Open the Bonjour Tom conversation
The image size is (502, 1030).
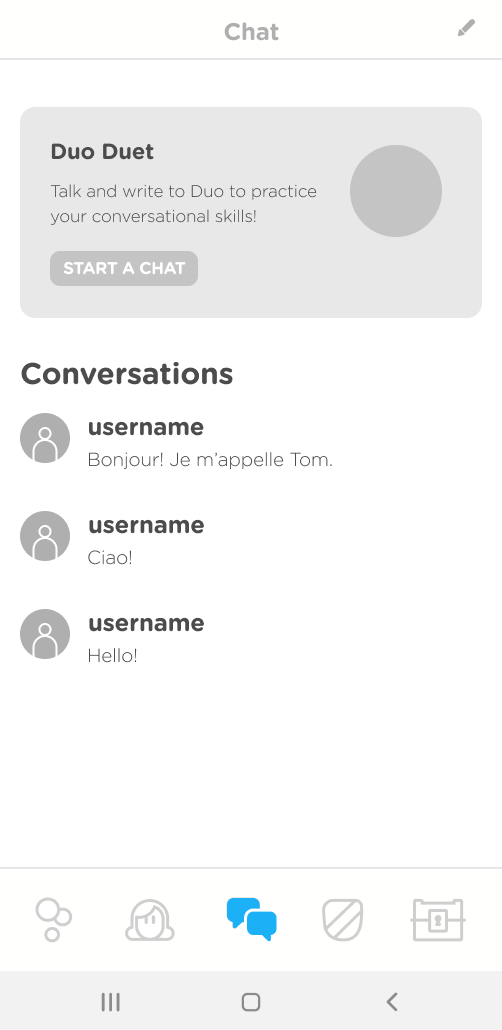point(251,442)
